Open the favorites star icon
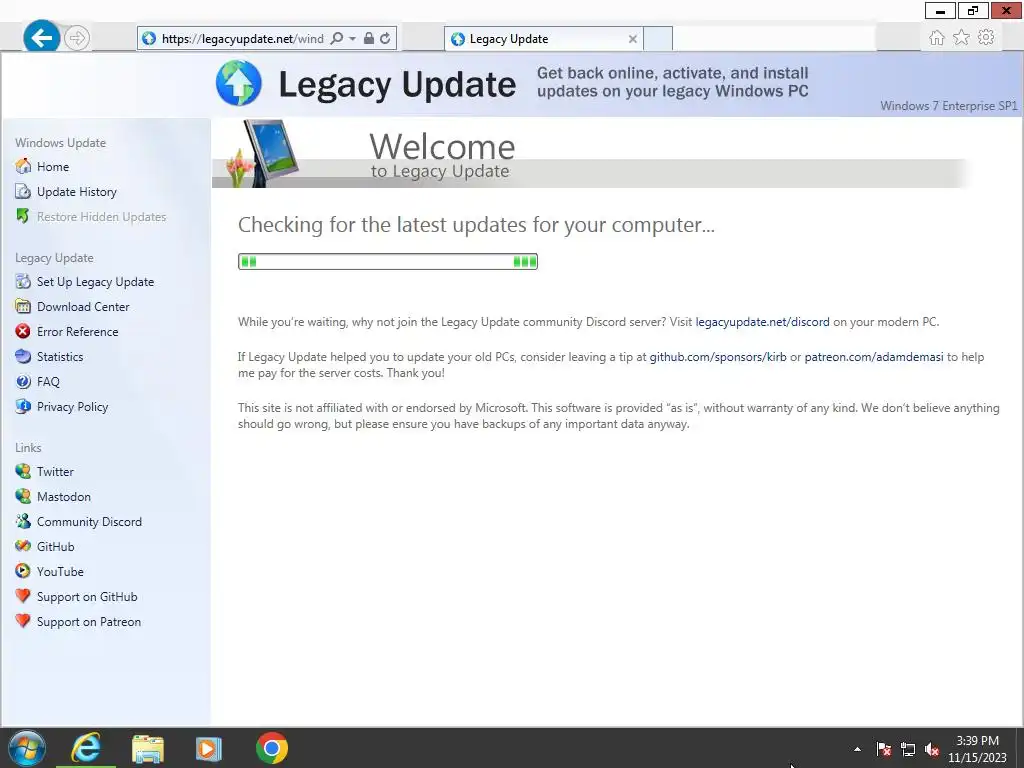The width and height of the screenshot is (1024, 768). click(961, 38)
